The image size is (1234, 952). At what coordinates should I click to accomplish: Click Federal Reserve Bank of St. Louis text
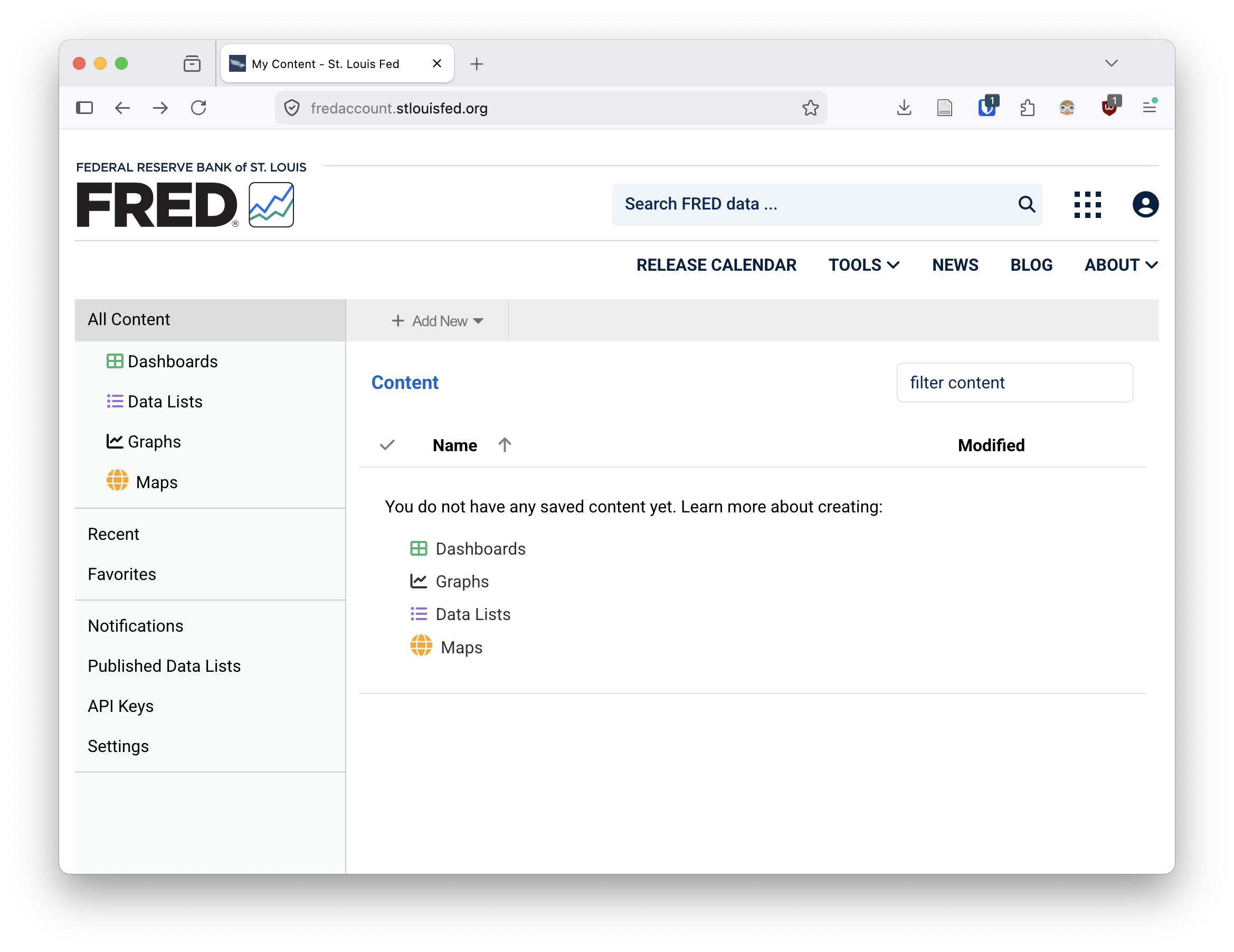[x=191, y=168]
